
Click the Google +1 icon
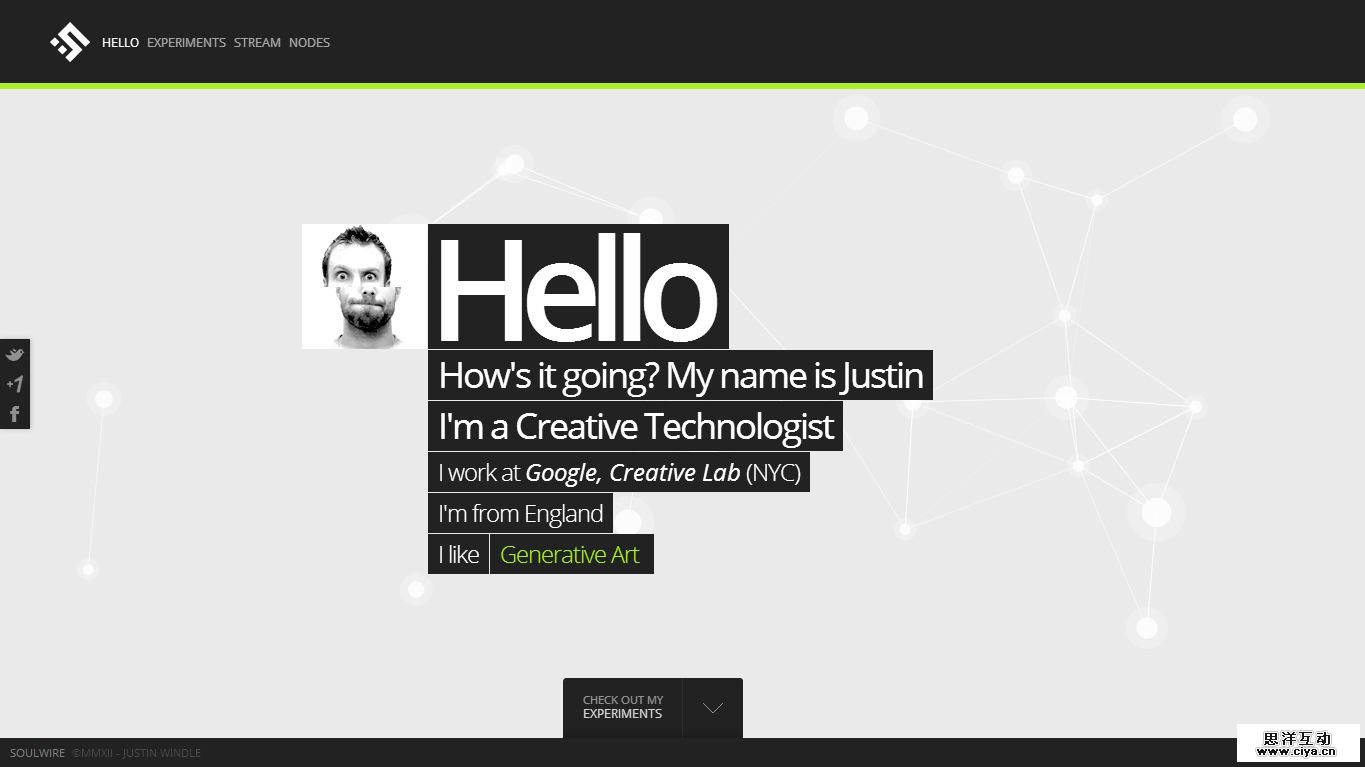click(x=14, y=384)
